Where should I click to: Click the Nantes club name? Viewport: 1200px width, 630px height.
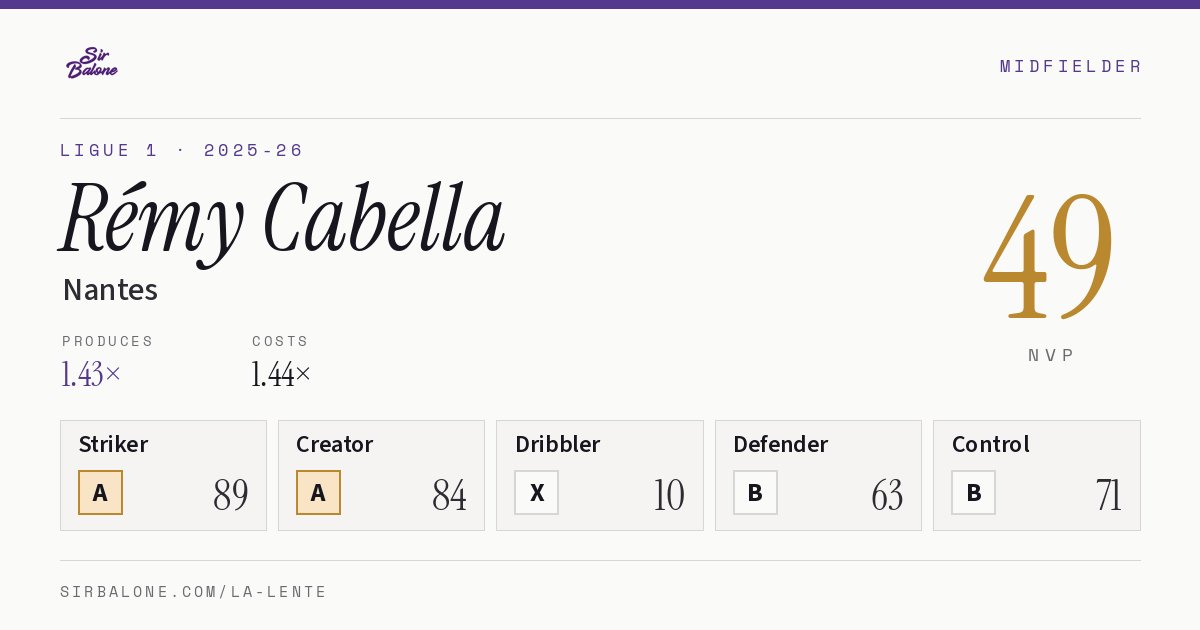pyautogui.click(x=110, y=290)
